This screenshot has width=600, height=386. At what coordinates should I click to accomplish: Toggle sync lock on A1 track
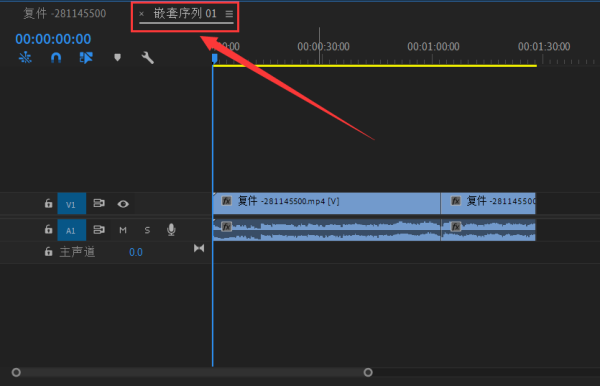pyautogui.click(x=99, y=230)
